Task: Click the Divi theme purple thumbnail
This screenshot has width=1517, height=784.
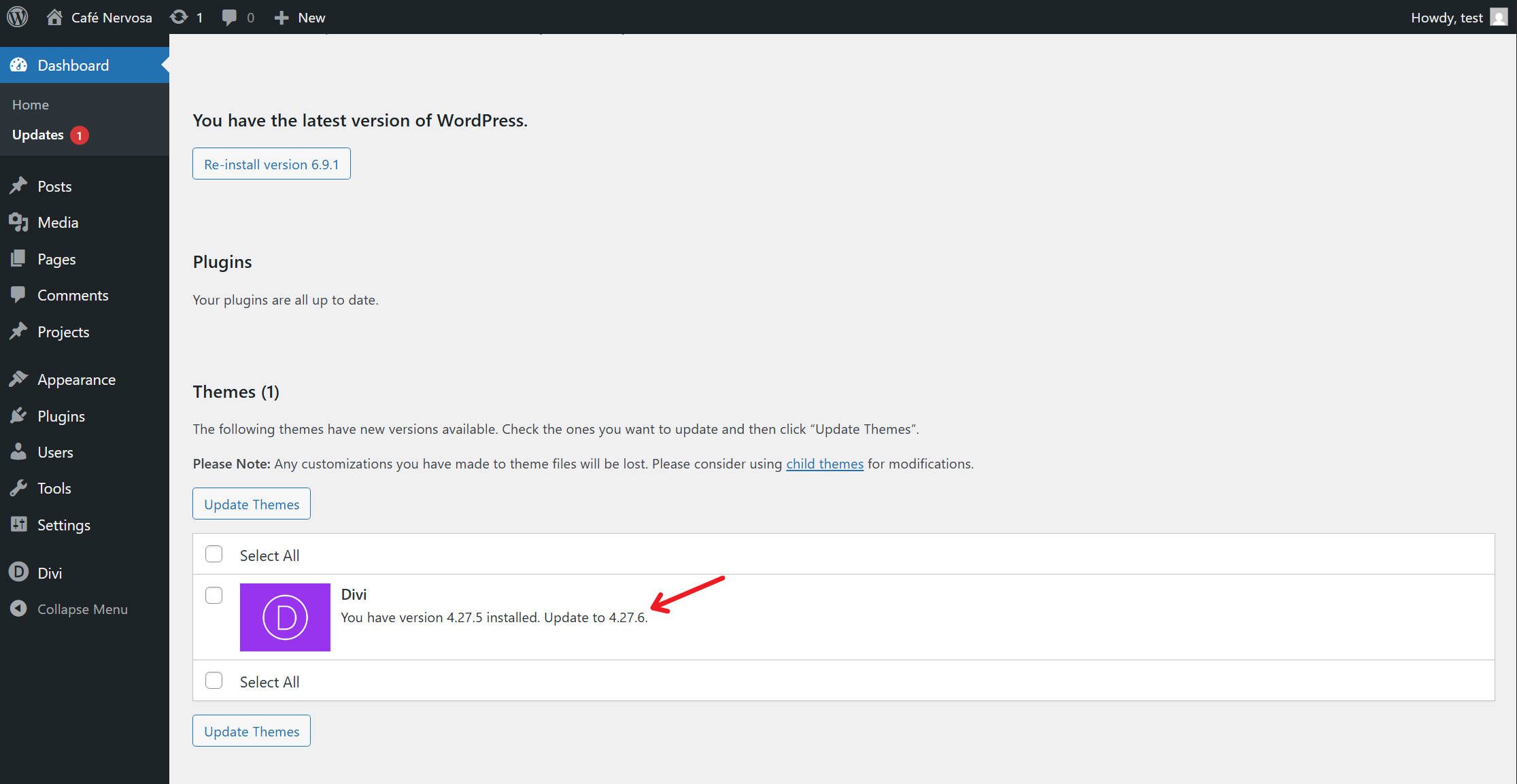Action: pos(284,617)
